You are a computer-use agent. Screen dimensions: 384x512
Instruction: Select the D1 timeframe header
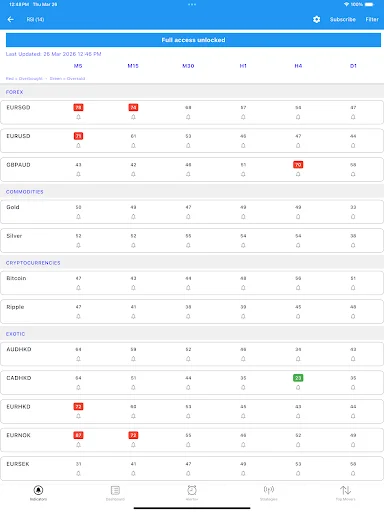353,66
